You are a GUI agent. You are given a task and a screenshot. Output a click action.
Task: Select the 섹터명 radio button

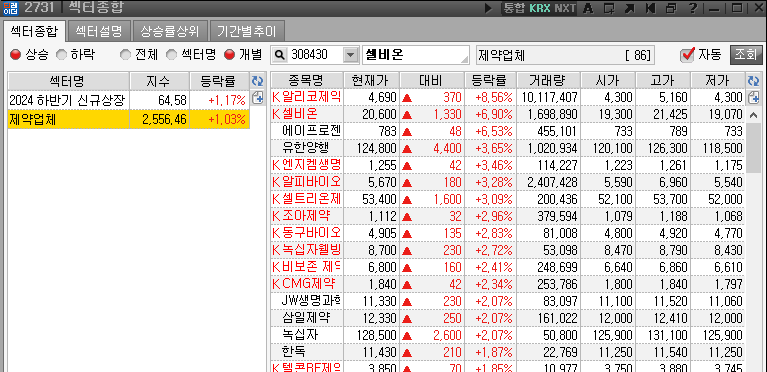coord(171,55)
